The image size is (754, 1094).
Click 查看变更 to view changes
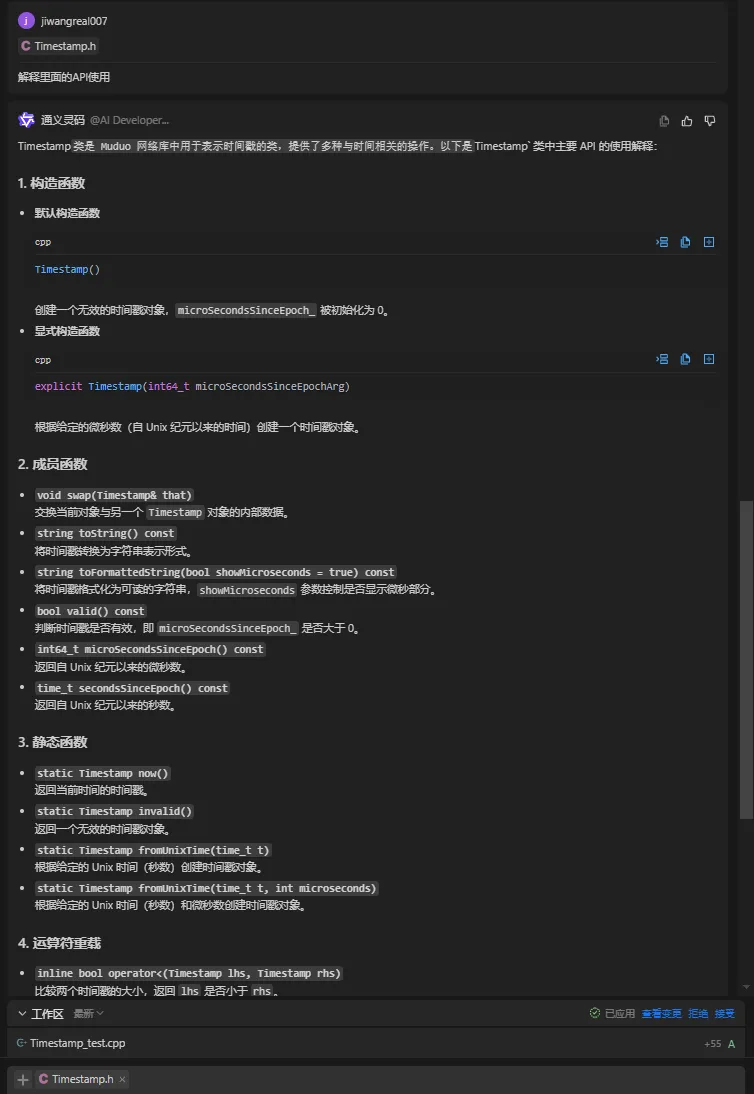click(x=661, y=1013)
